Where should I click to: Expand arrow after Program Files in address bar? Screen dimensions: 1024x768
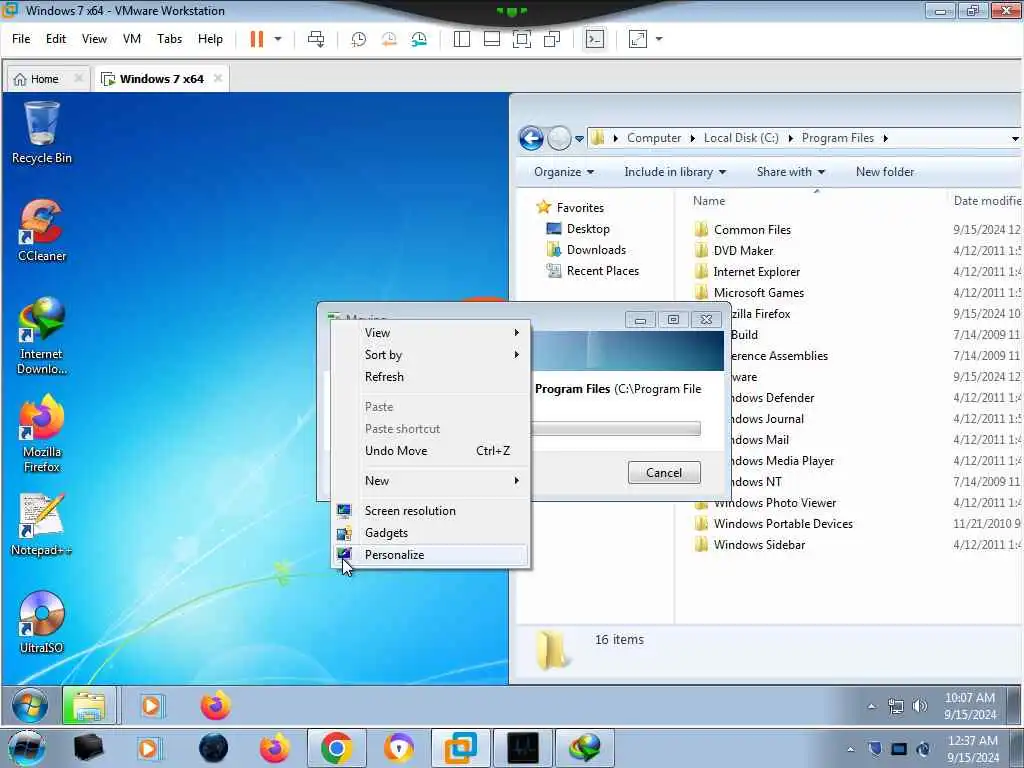tap(886, 138)
